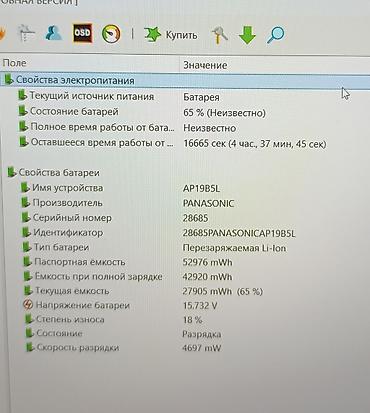Select the Свойства электропитания group row

coord(185,81)
